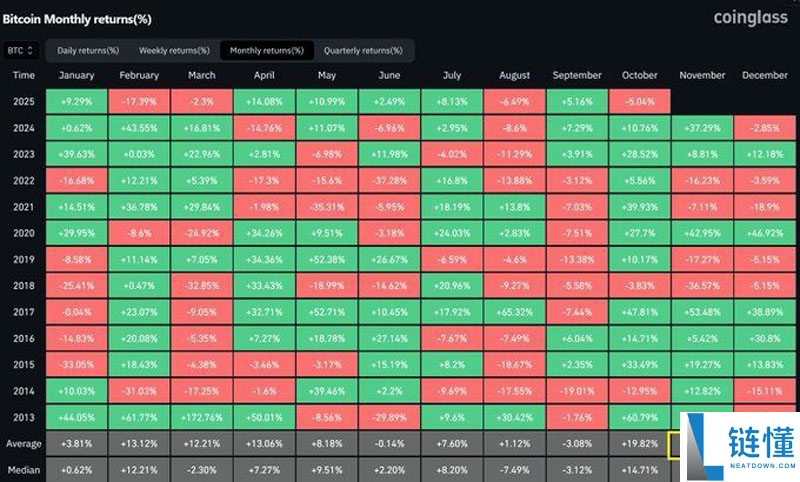Click the 2017 August cell +65.32%
The width and height of the screenshot is (800, 482).
tap(514, 312)
